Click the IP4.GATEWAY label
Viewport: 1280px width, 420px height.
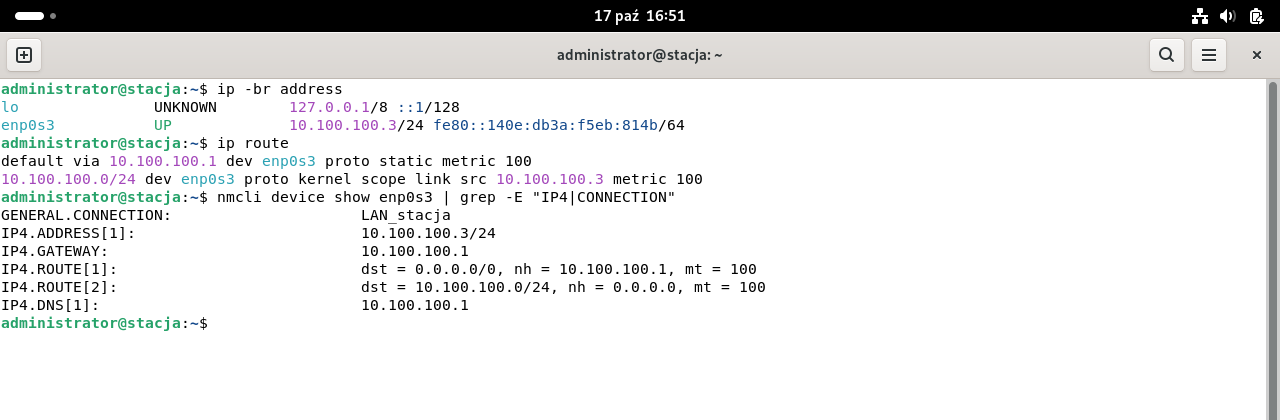(55, 251)
